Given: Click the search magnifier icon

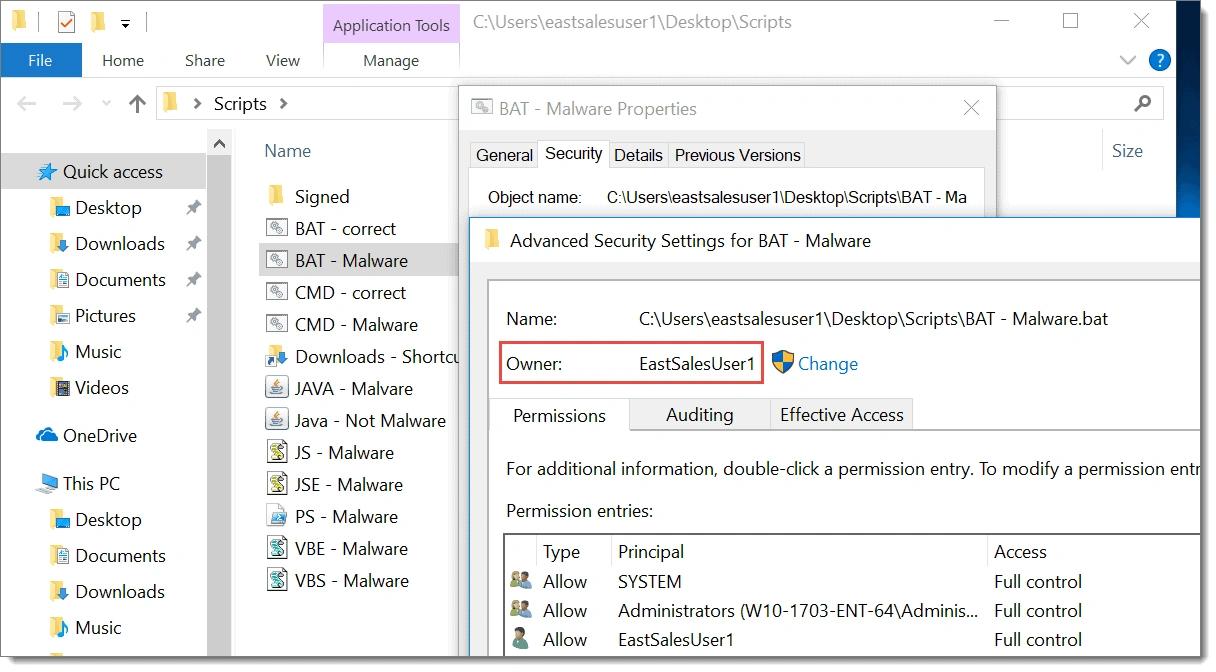Looking at the screenshot, I should pyautogui.click(x=1143, y=103).
